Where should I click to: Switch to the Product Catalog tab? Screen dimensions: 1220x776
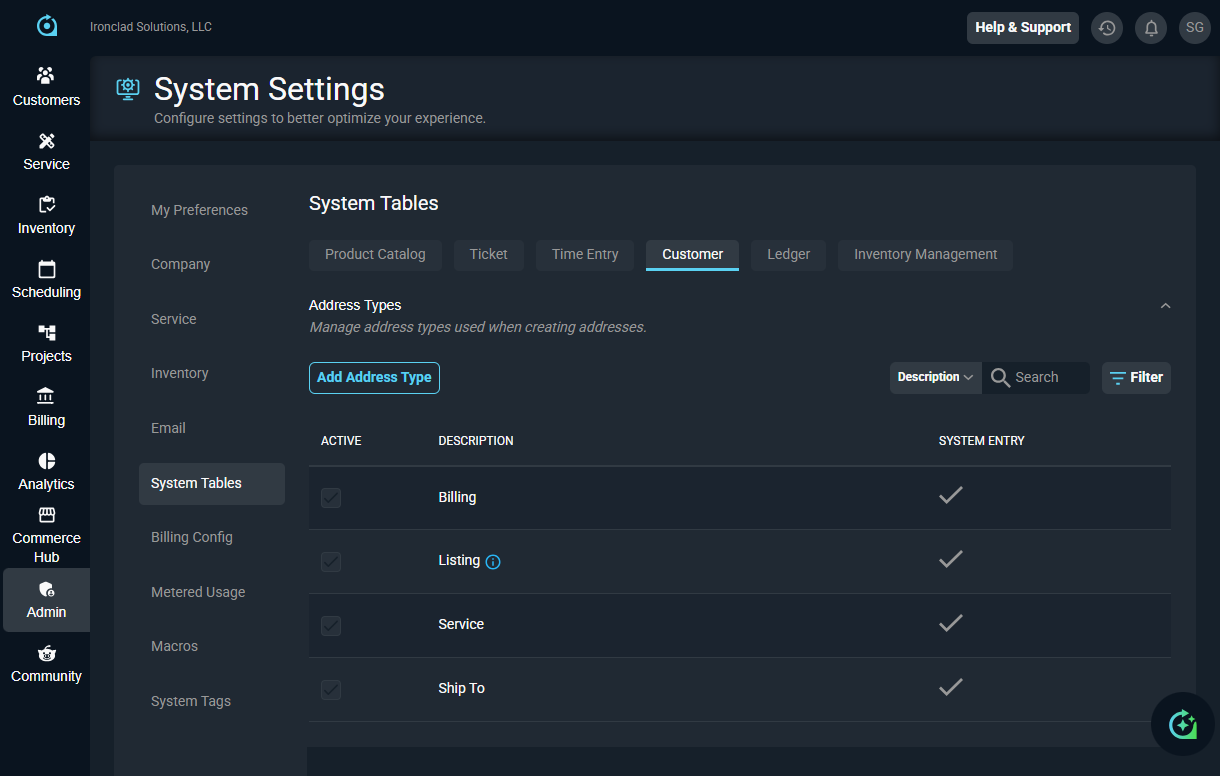click(375, 255)
